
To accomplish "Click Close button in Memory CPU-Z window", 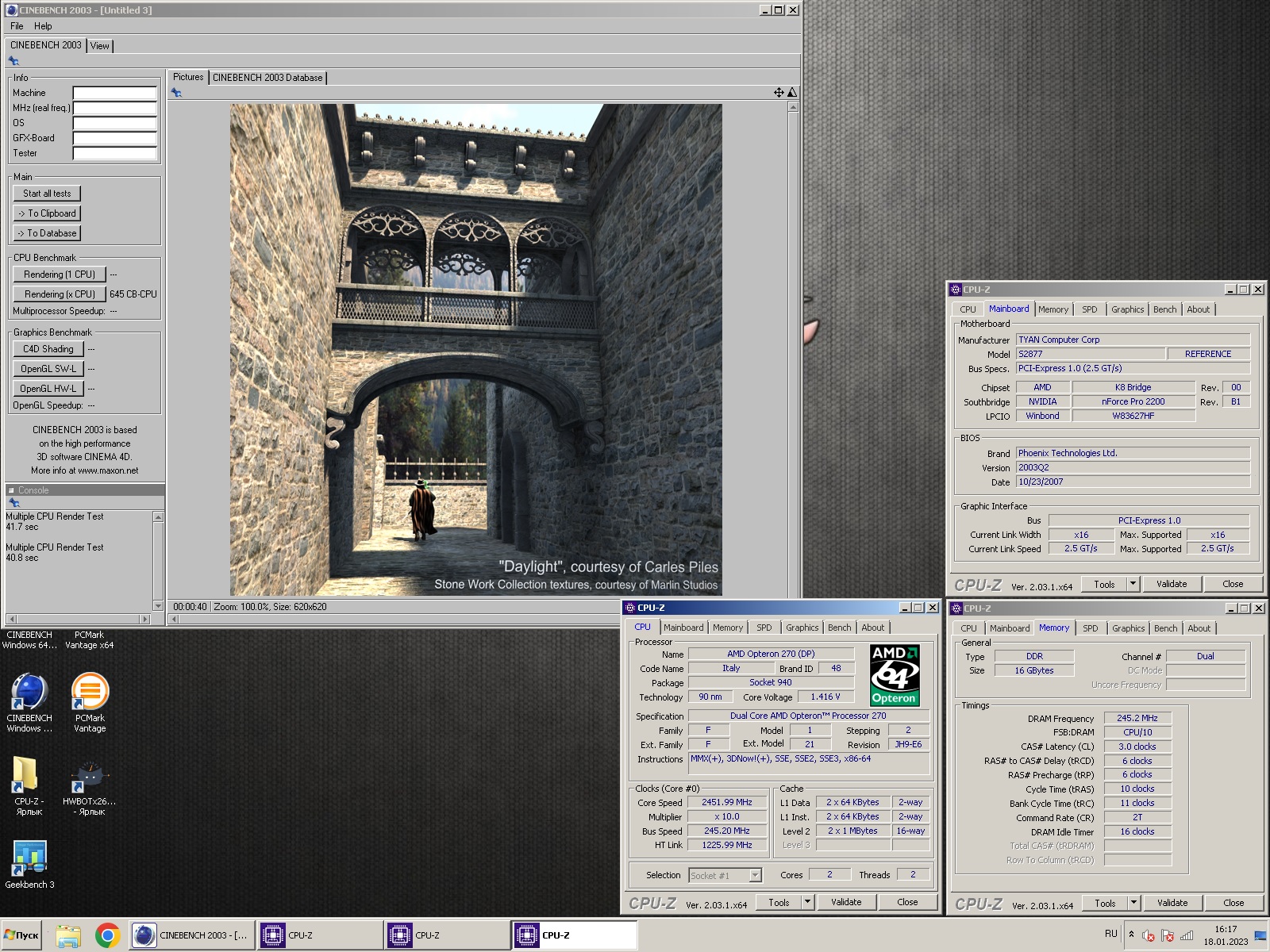I will [1233, 903].
